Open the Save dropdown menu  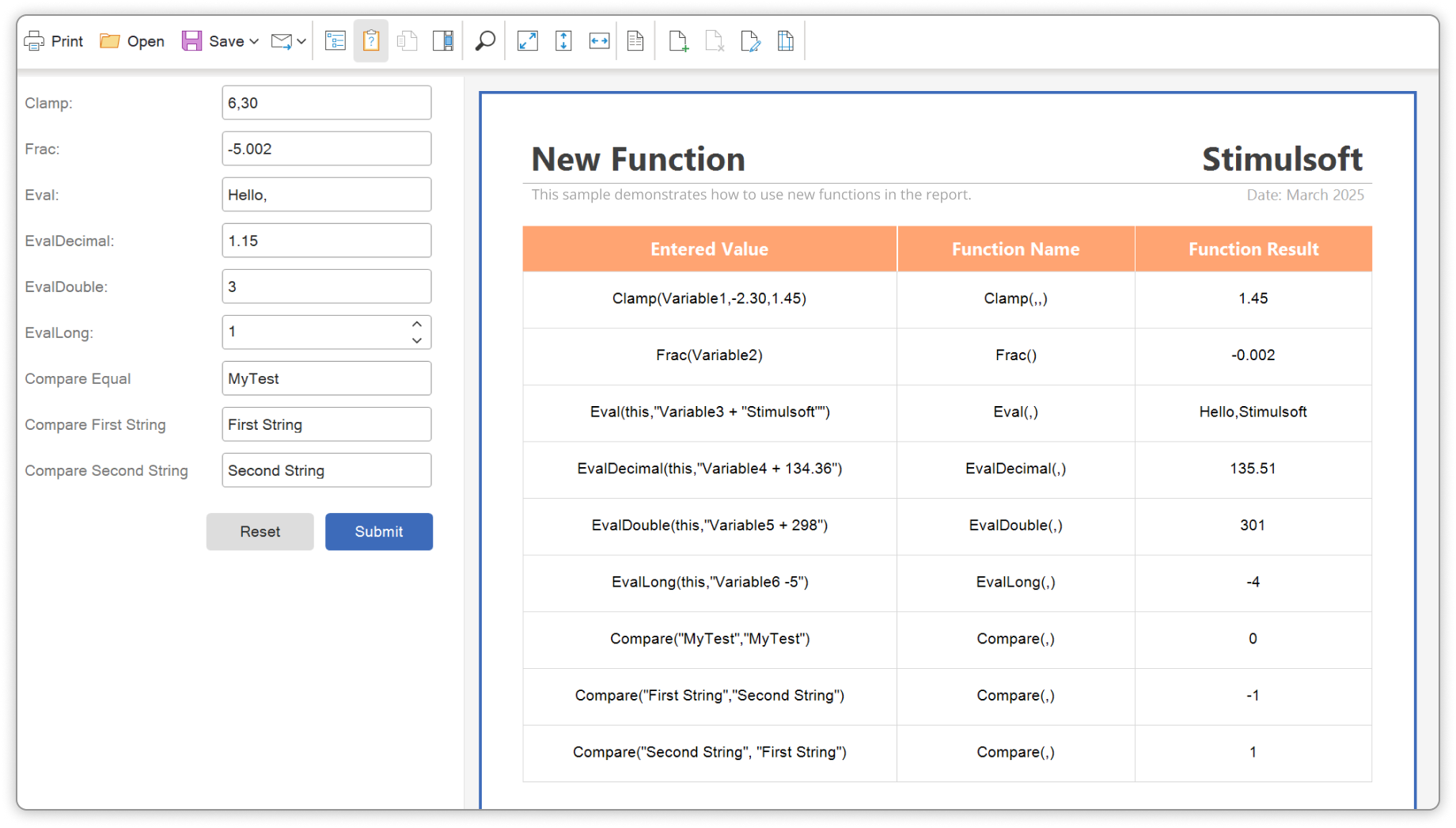[x=220, y=41]
